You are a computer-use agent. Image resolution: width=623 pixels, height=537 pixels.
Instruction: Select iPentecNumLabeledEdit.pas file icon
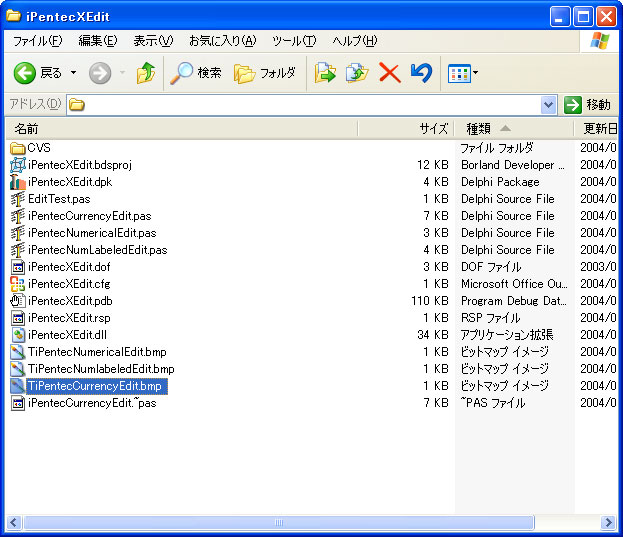(x=18, y=250)
